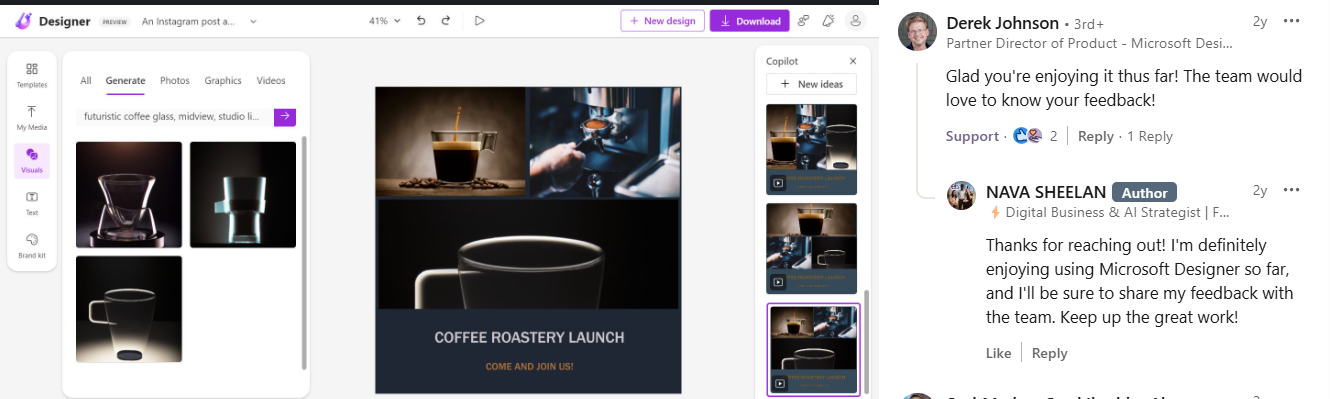Select the COME AND JOIN US! text on canvas

pyautogui.click(x=529, y=367)
